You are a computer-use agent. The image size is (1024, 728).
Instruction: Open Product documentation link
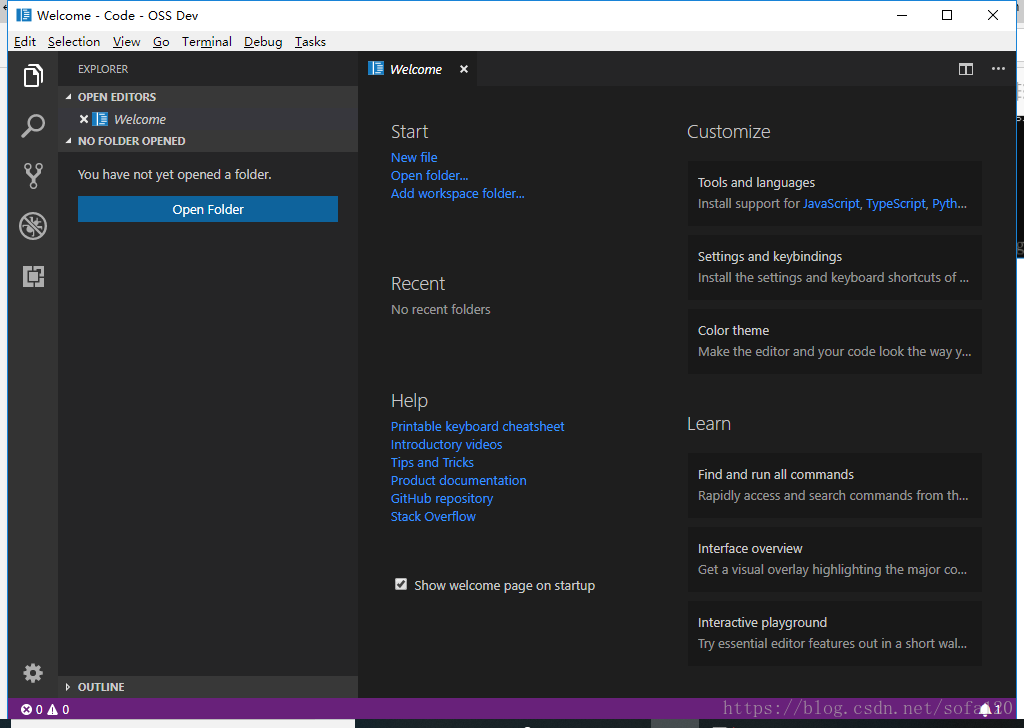[458, 481]
